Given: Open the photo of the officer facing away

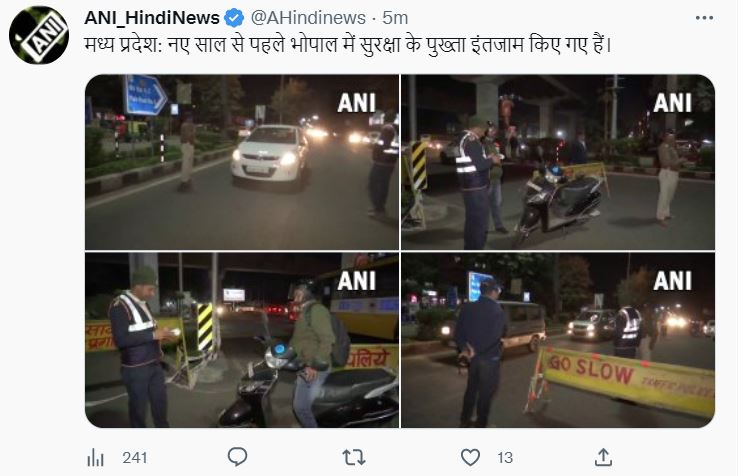Looking at the screenshot, I should click(x=558, y=340).
